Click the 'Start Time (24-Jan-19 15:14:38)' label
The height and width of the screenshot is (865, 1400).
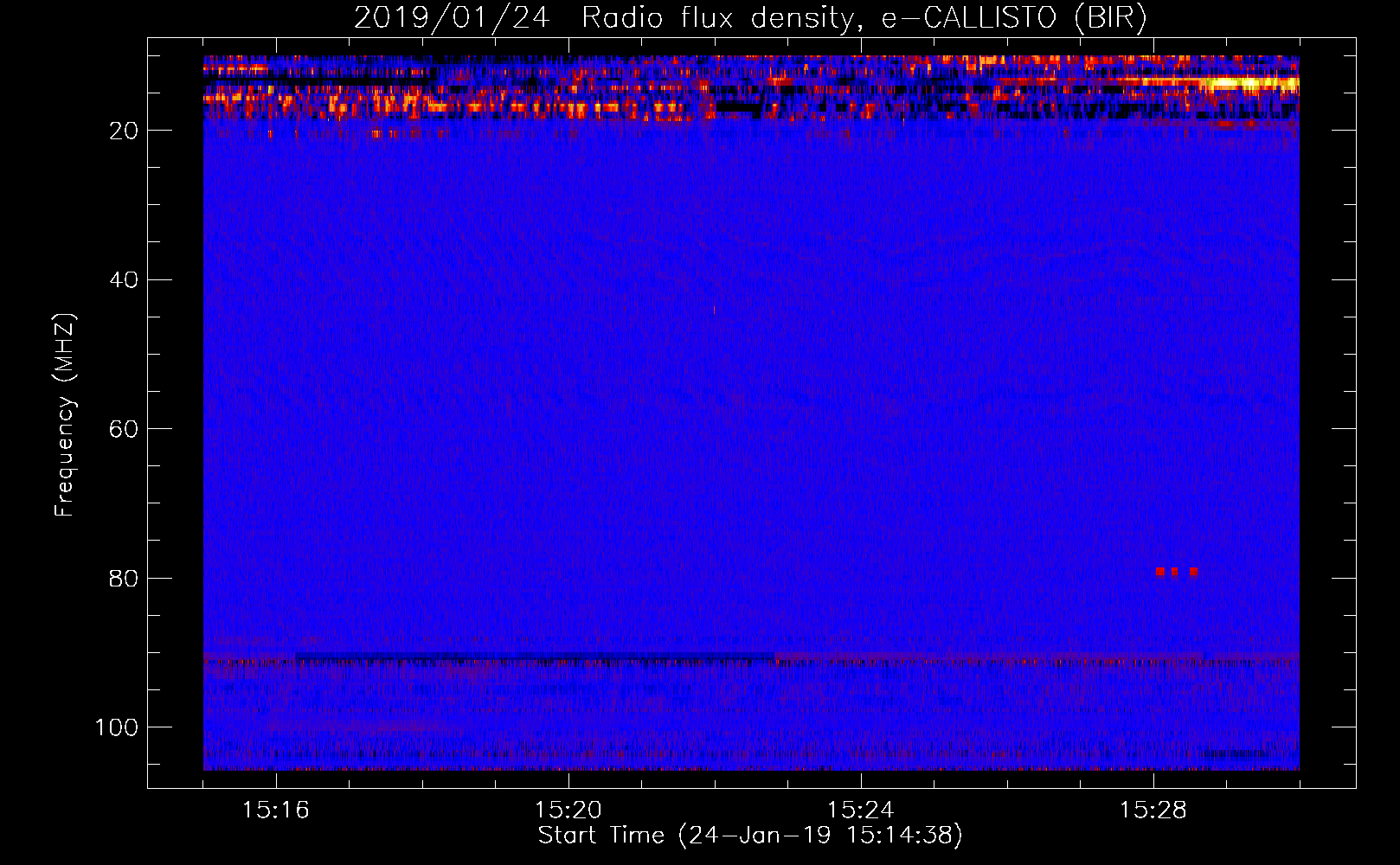[x=750, y=836]
